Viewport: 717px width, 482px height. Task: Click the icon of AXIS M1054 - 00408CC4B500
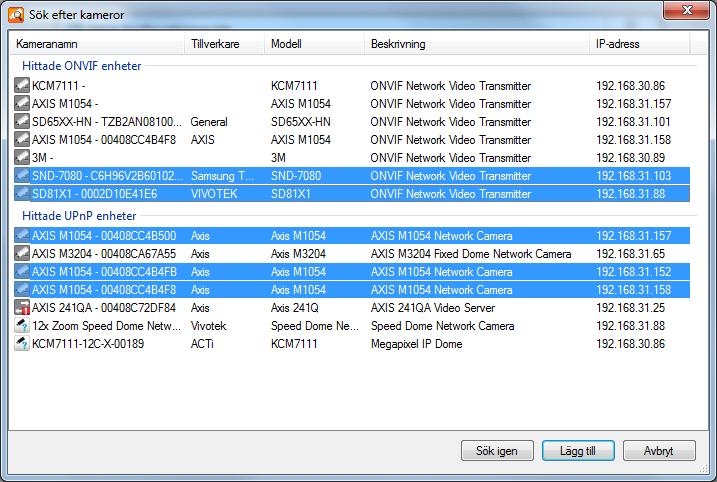pos(21,236)
